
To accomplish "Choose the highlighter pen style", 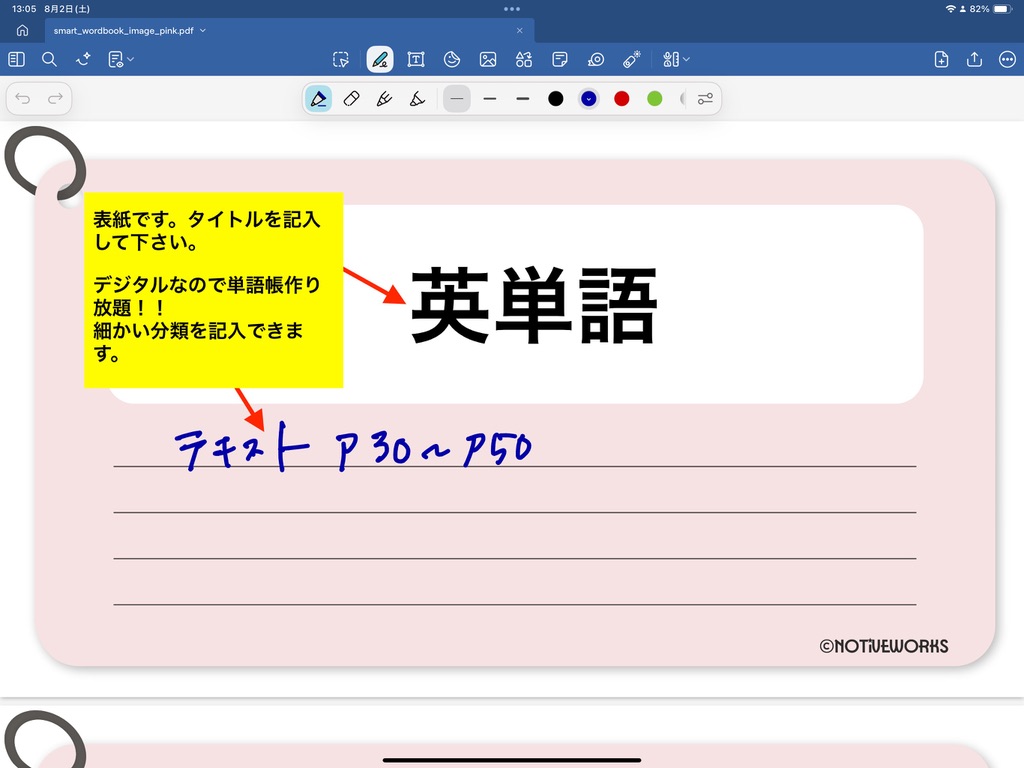I will (x=417, y=99).
